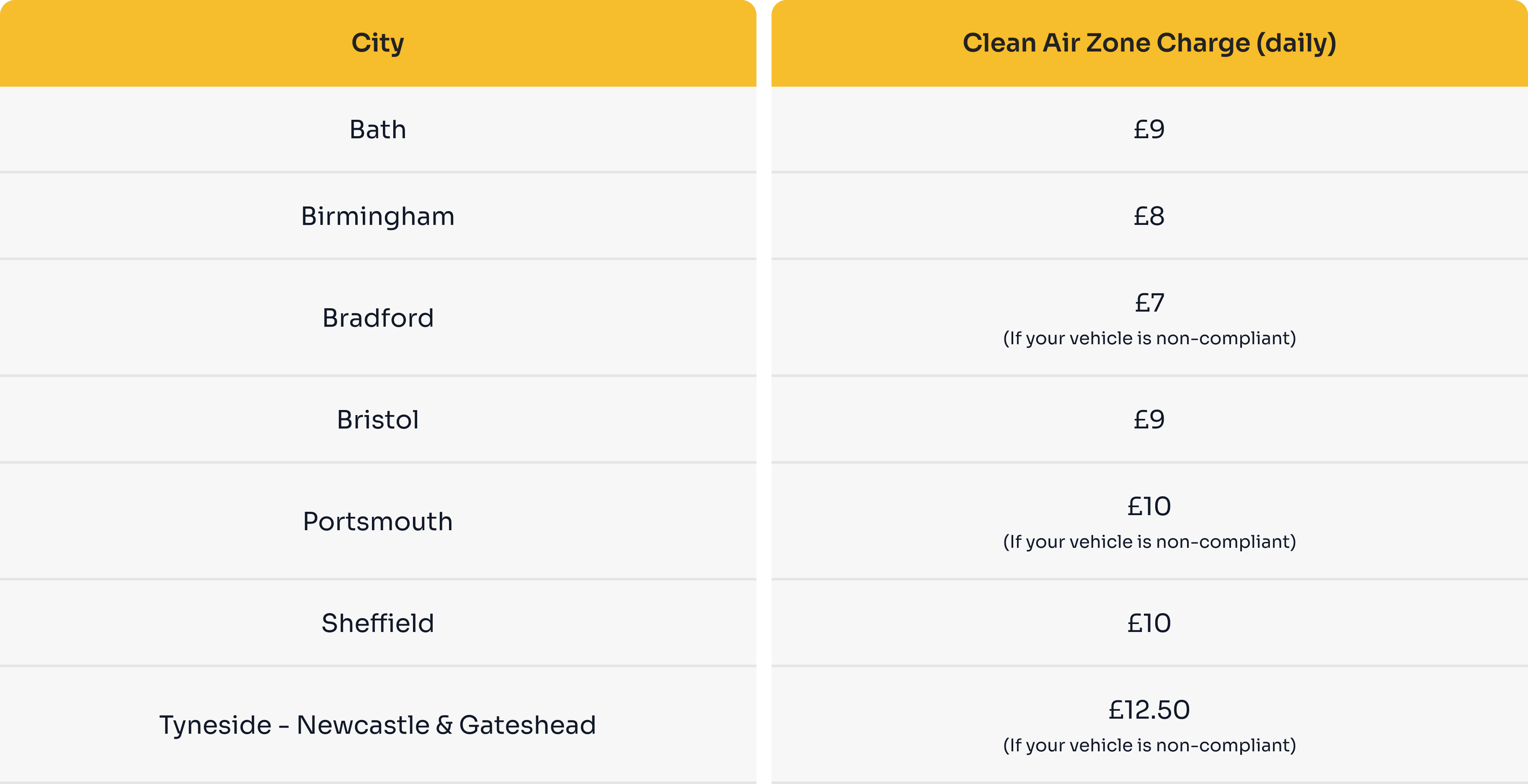The width and height of the screenshot is (1528, 784).
Task: Select the Birmingham city cell
Action: click(x=378, y=216)
